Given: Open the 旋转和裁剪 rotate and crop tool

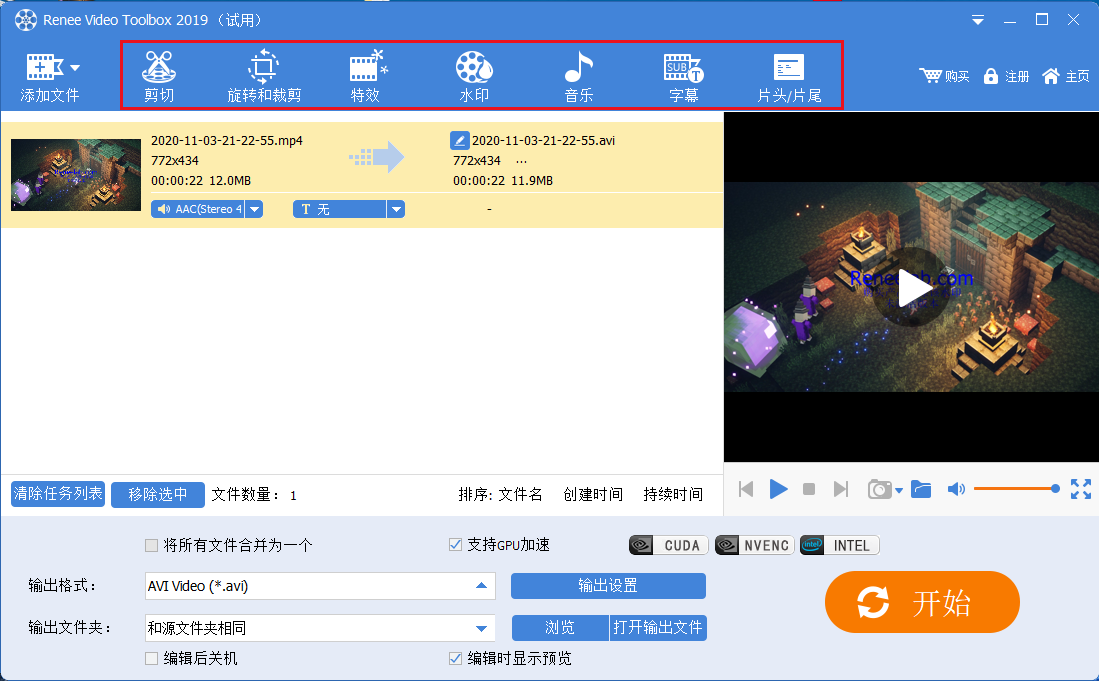Looking at the screenshot, I should [264, 76].
